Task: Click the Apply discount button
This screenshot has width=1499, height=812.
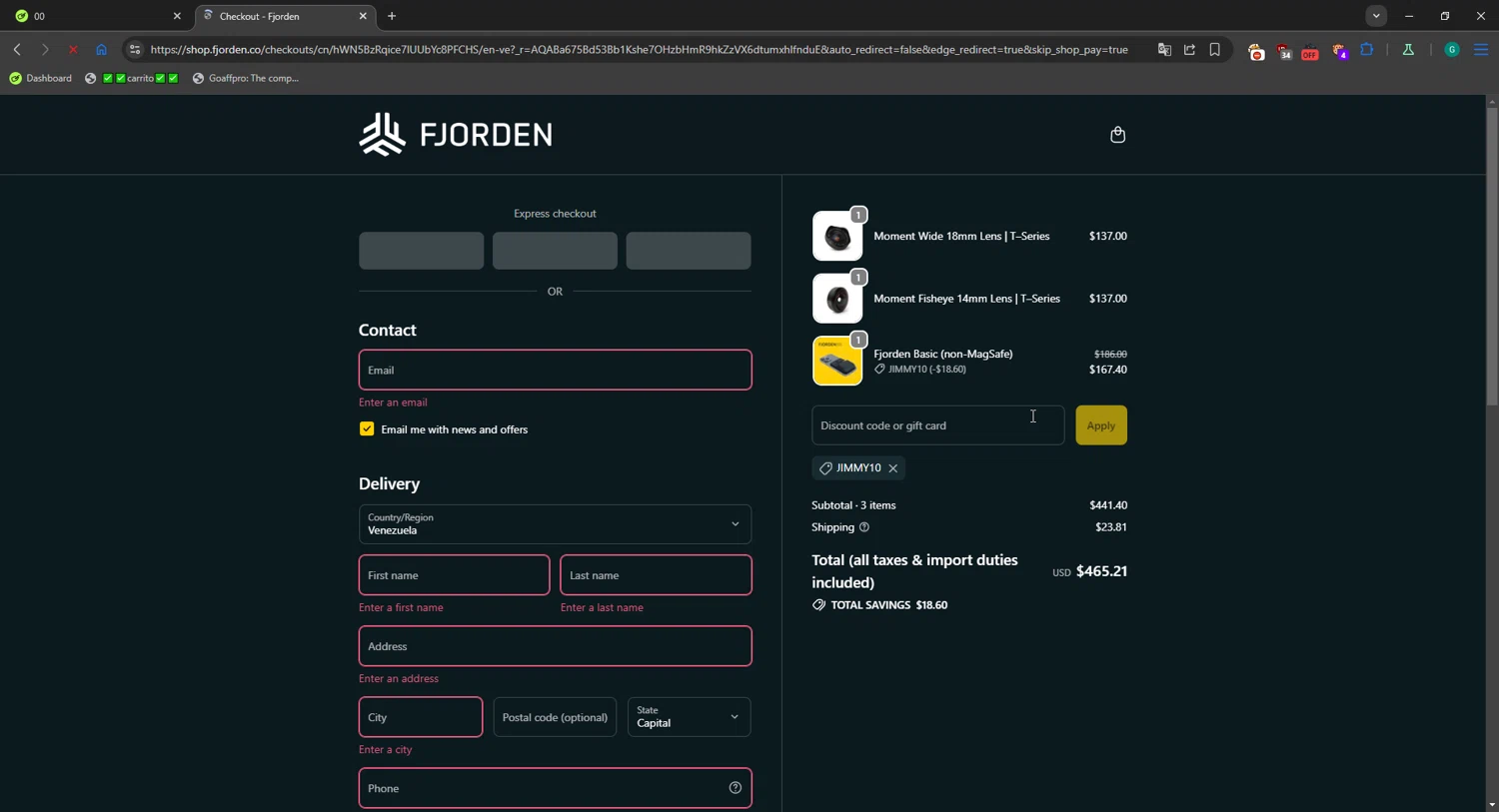Action: [x=1101, y=425]
